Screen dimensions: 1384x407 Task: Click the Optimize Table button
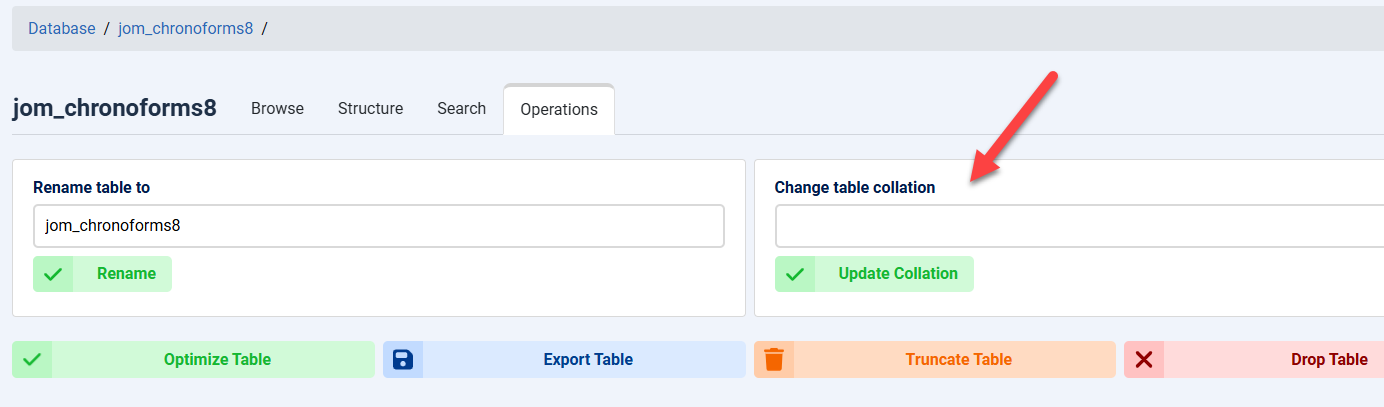click(x=193, y=360)
